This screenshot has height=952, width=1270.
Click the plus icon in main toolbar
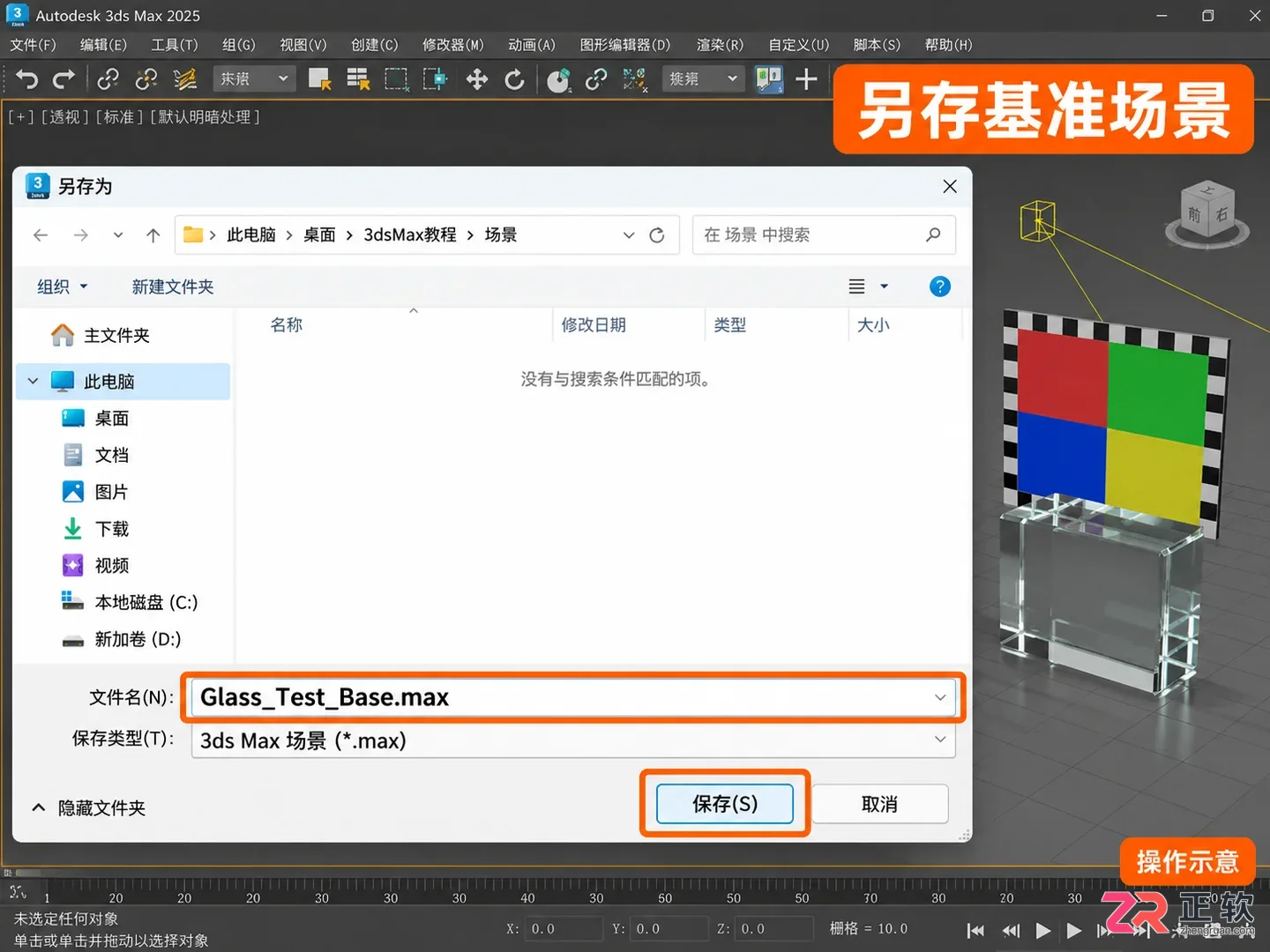click(806, 79)
